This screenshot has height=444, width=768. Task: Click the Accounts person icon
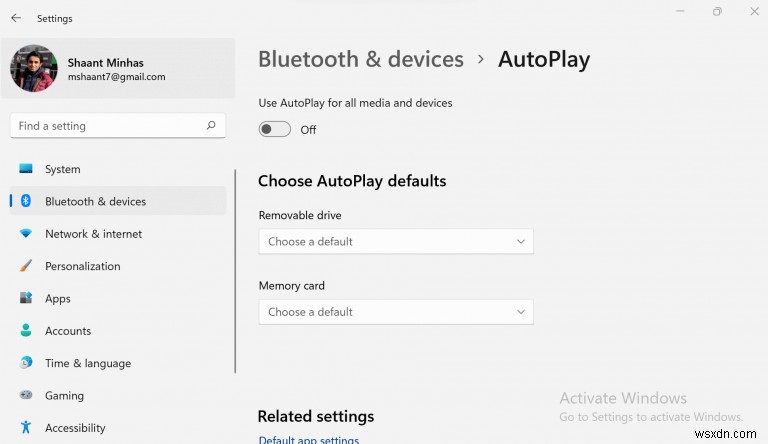(26, 331)
